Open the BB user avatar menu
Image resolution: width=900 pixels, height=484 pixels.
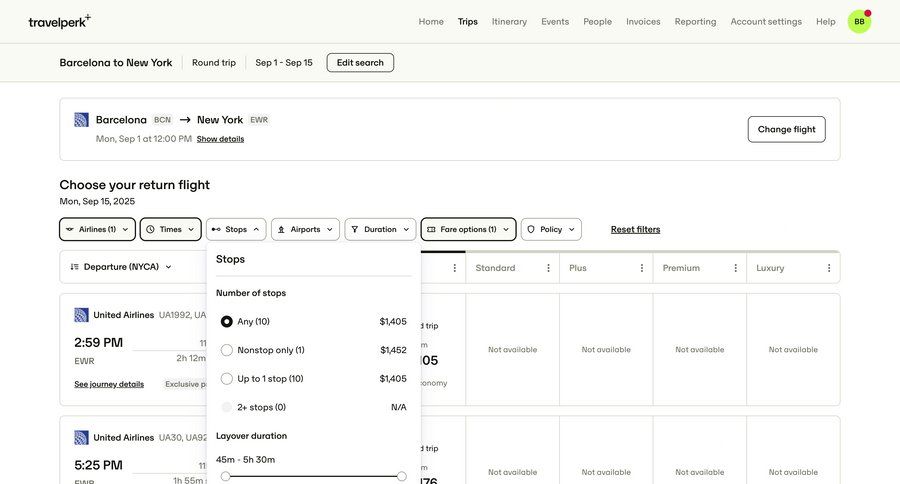[859, 21]
